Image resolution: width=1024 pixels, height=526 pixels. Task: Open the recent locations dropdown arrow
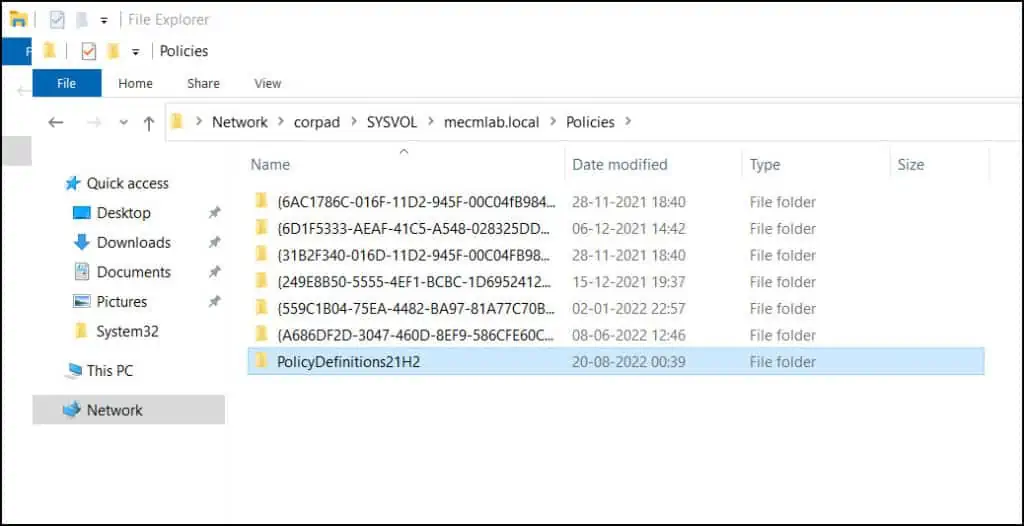coord(123,122)
